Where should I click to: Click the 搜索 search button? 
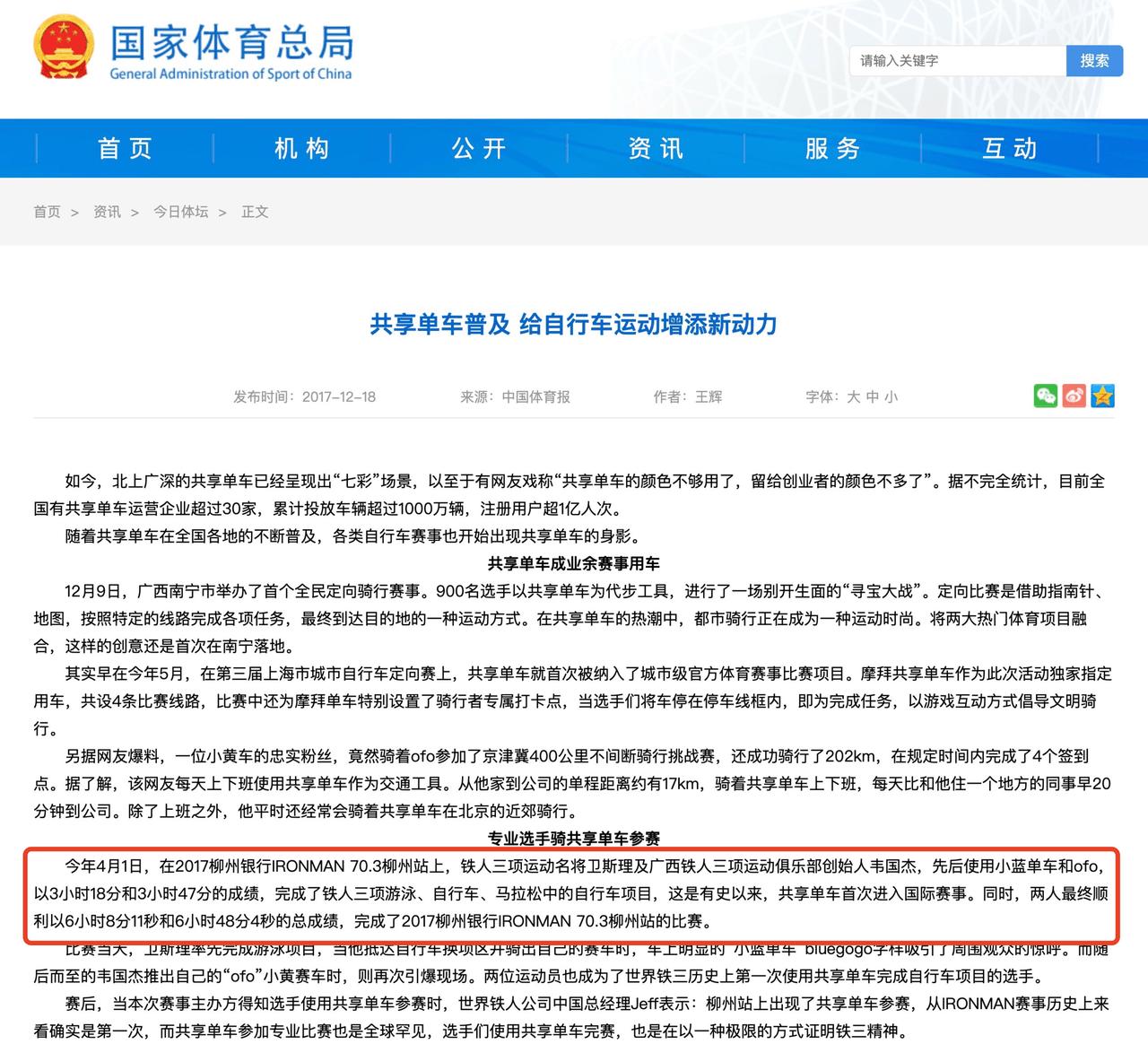pos(1094,60)
